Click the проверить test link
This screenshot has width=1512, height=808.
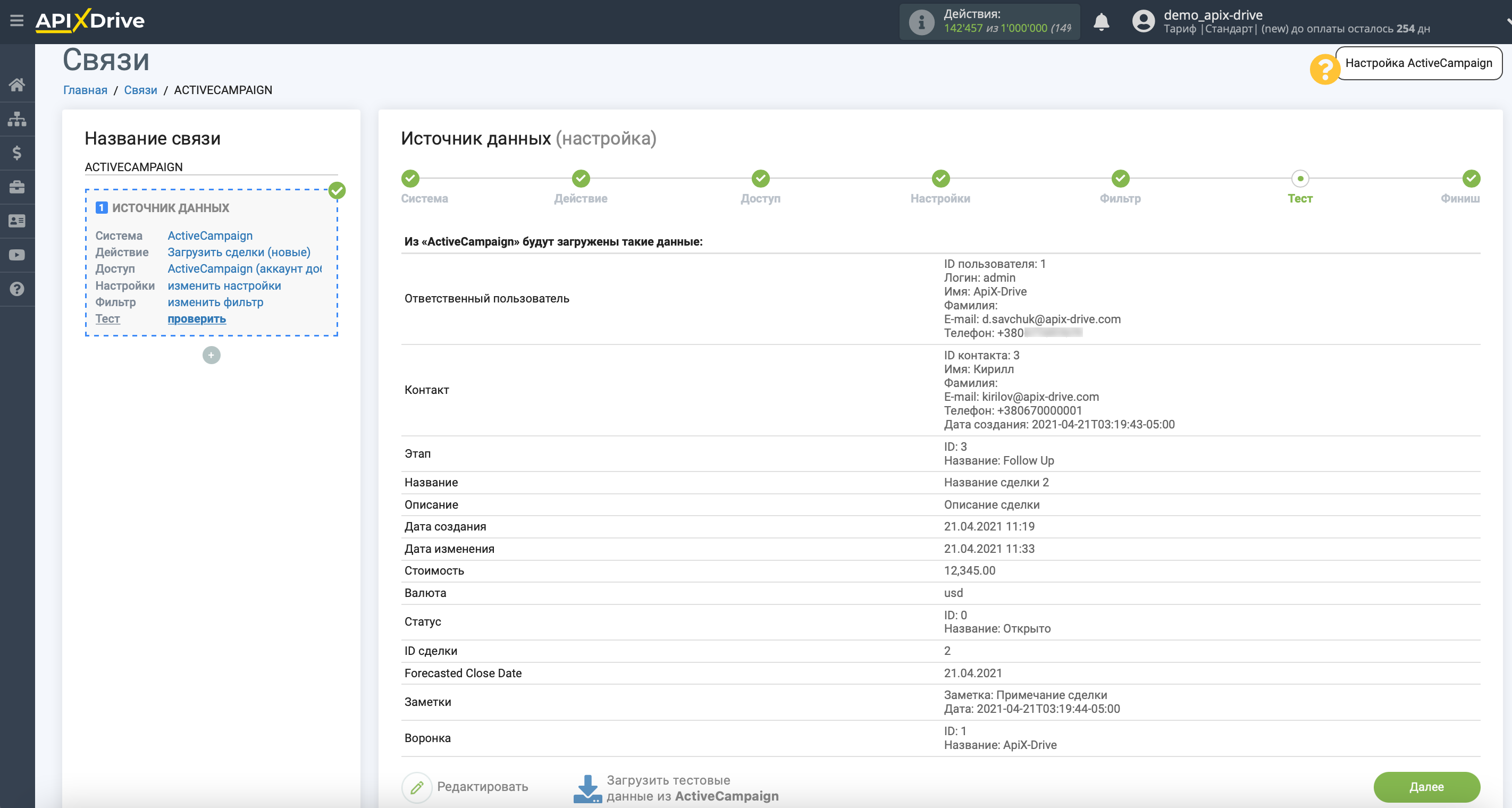pos(197,318)
